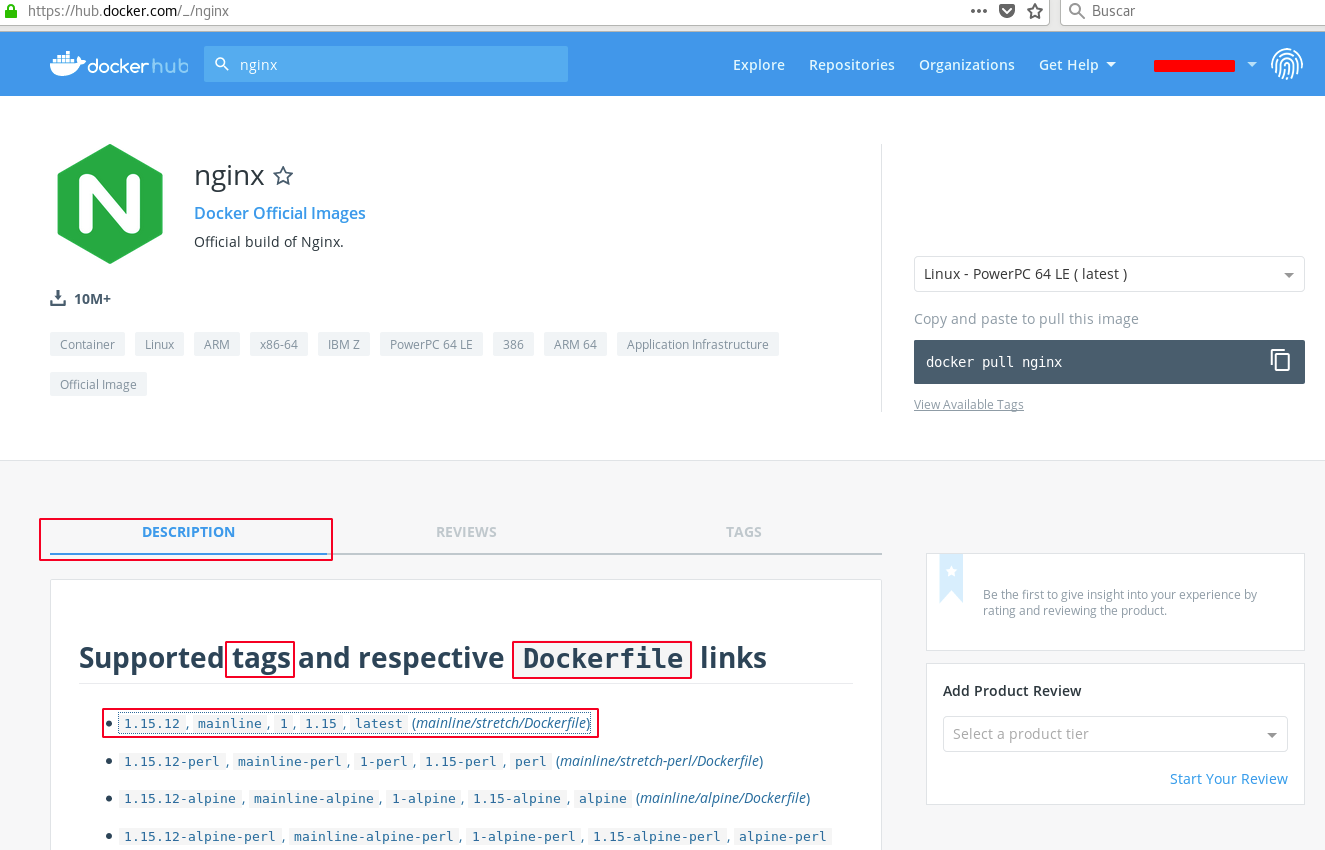Expand the Get Help dropdown menu
The width and height of the screenshot is (1325, 850).
[1077, 65]
